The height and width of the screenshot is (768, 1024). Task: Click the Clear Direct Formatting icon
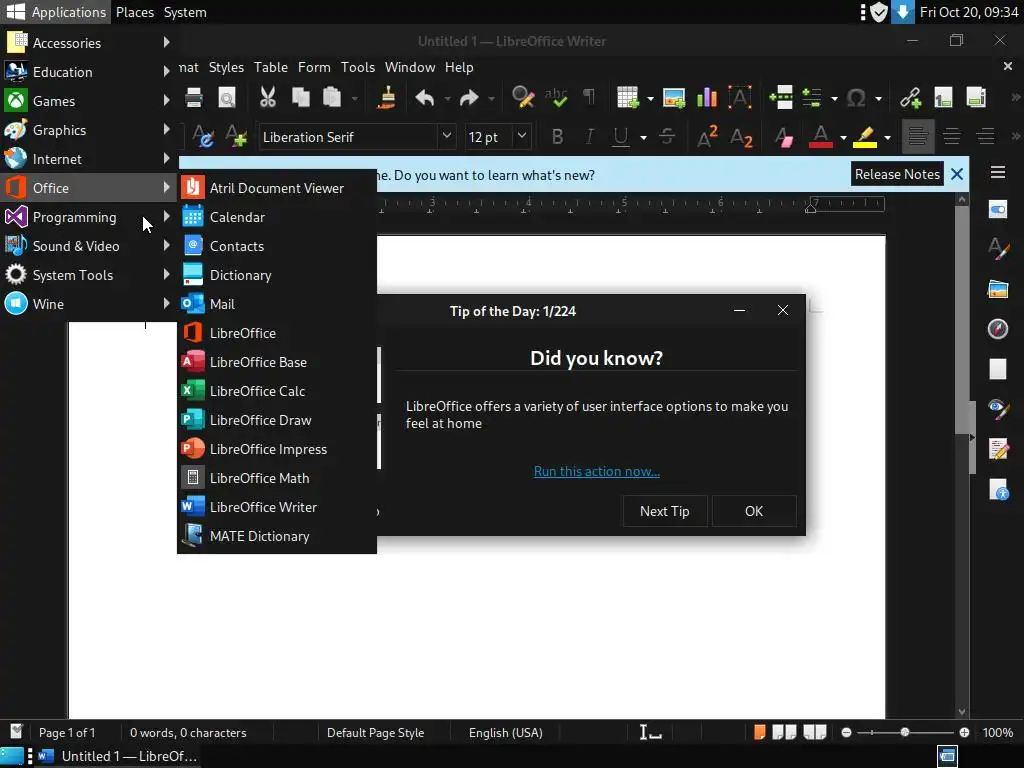783,137
